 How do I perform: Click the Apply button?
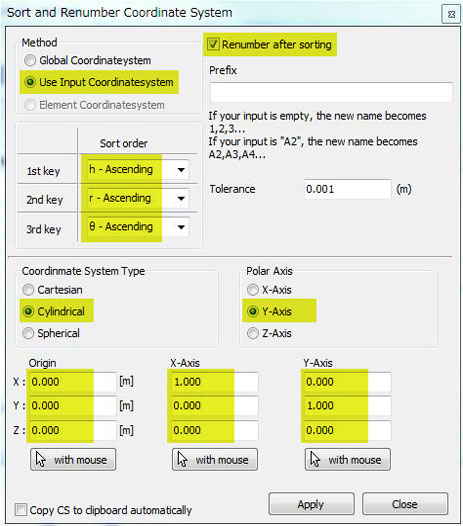pyautogui.click(x=311, y=504)
